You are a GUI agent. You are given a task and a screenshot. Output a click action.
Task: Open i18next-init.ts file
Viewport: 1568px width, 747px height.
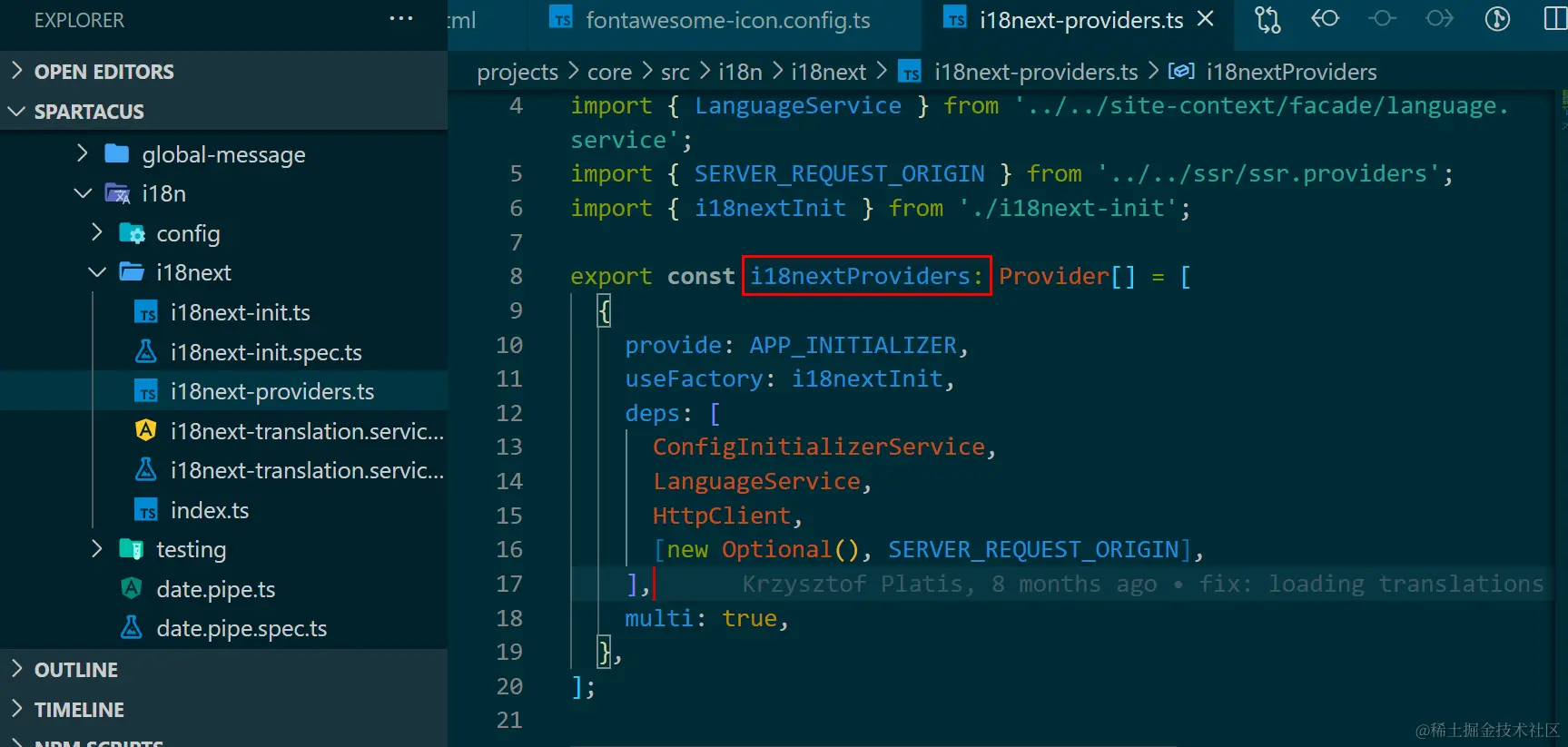[x=240, y=312]
